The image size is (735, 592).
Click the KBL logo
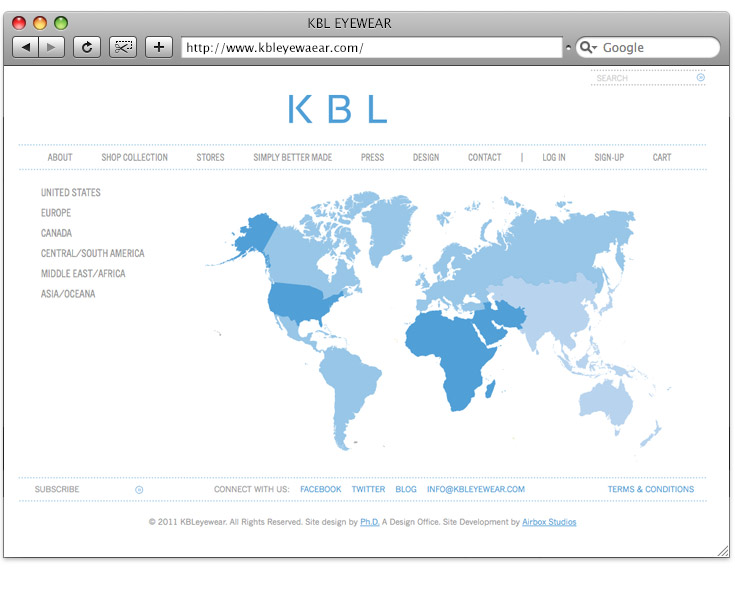tap(337, 109)
